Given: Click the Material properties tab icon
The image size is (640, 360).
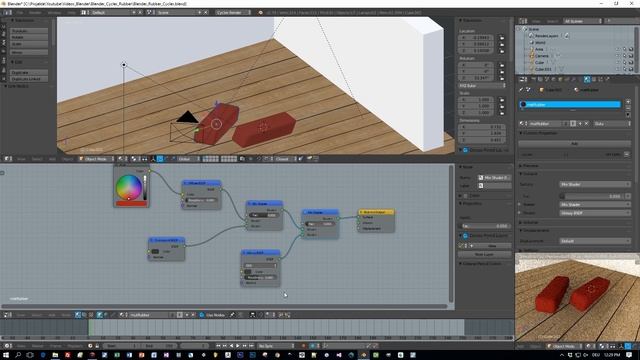Looking at the screenshot, I should (x=587, y=79).
